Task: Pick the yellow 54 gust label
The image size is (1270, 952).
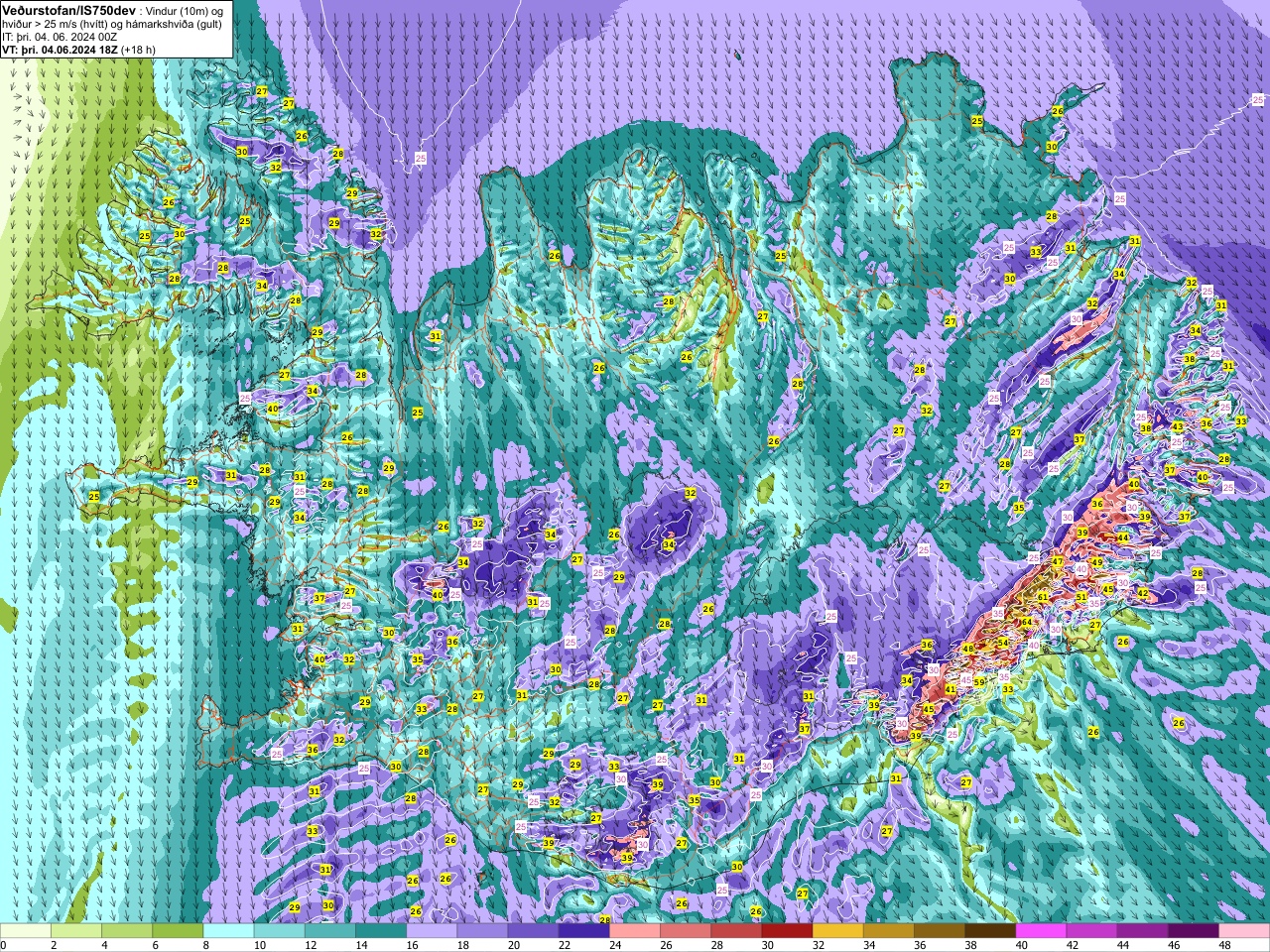Action: click(x=1003, y=643)
